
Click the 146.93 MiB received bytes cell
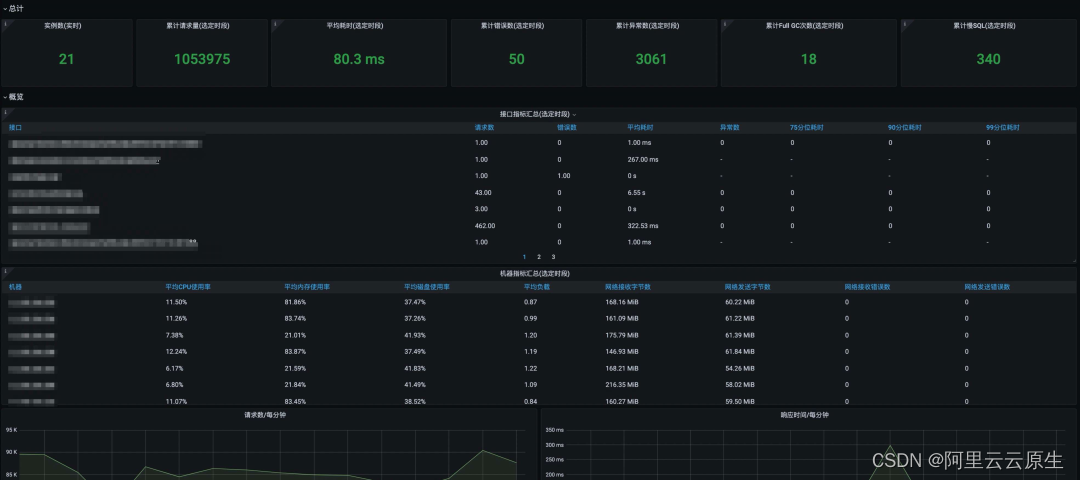coord(622,352)
